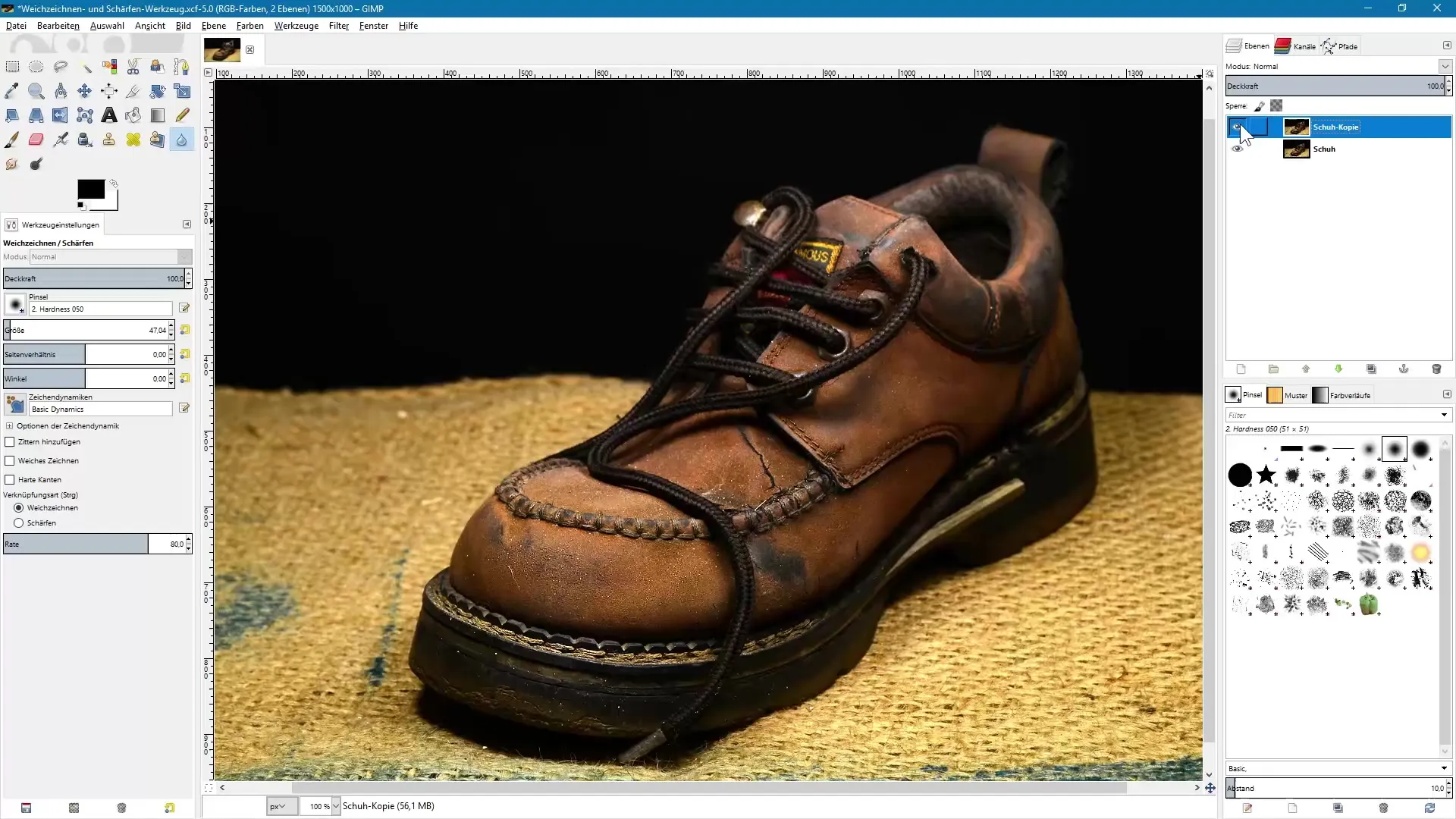1456x819 pixels.
Task: Select the Ellipse Select tool
Action: click(36, 67)
